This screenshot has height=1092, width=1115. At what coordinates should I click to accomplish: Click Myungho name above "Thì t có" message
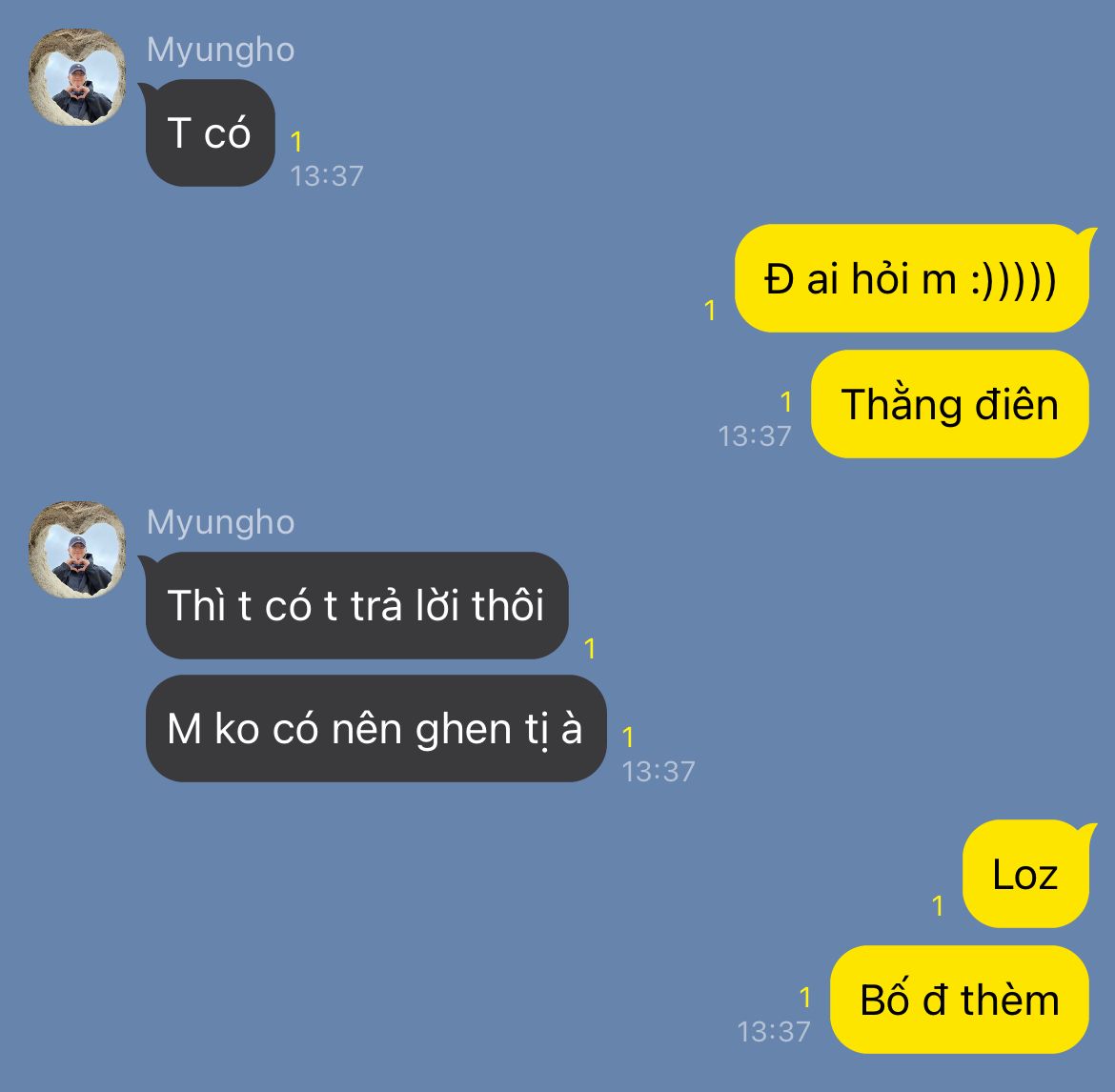[x=220, y=522]
